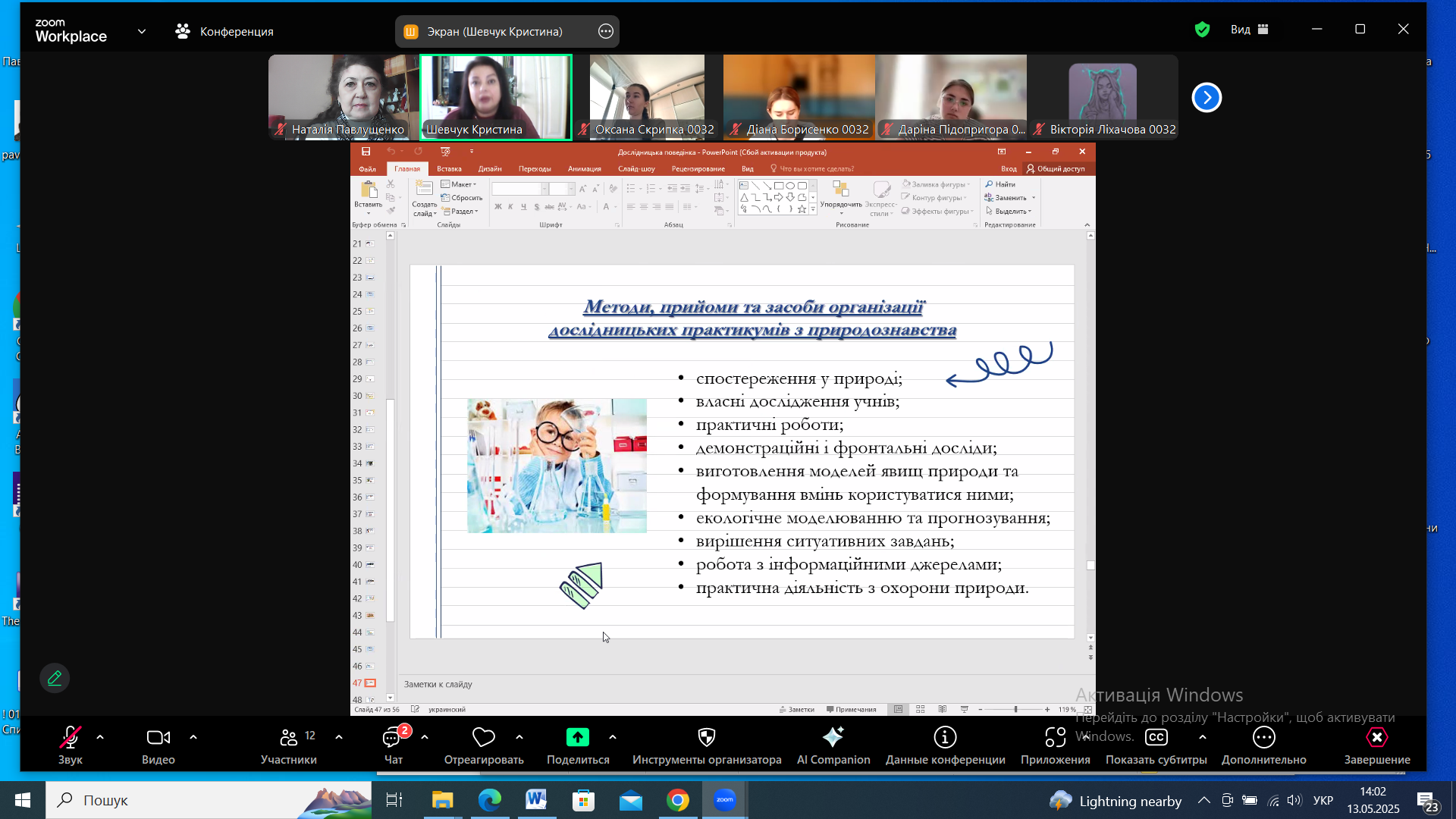The image size is (1456, 819).
Task: Open the Вид view layout menu
Action: [1250, 30]
